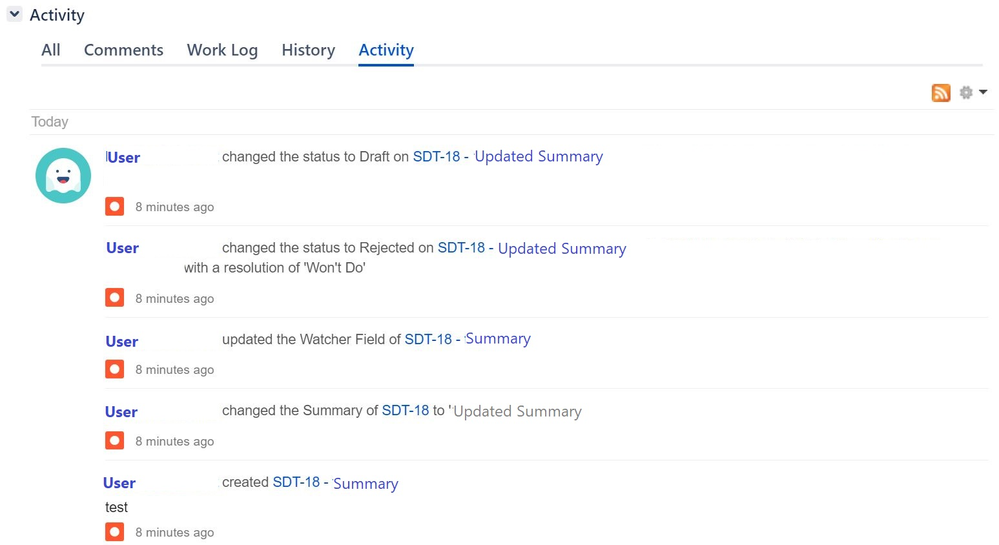Screen dimensions: 999x545
Task: Open Summary link in Watcher Field entry
Action: coord(498,338)
